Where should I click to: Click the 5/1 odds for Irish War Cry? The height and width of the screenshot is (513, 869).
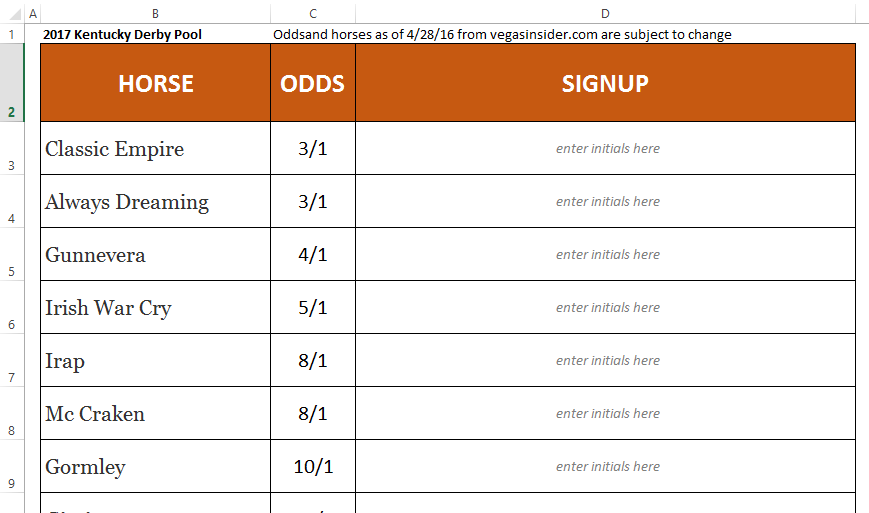click(x=313, y=308)
